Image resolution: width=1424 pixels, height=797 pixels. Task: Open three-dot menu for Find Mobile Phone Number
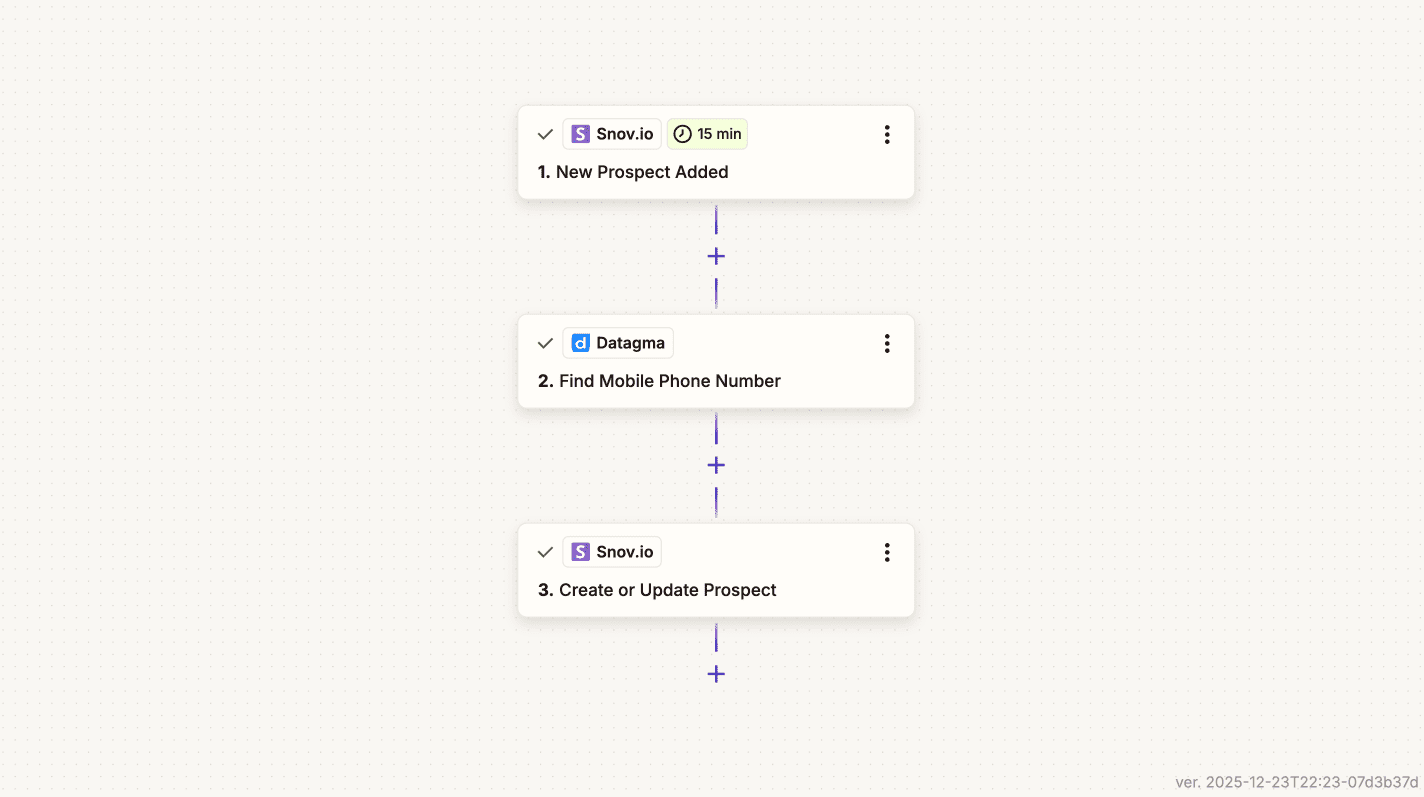[x=886, y=344]
